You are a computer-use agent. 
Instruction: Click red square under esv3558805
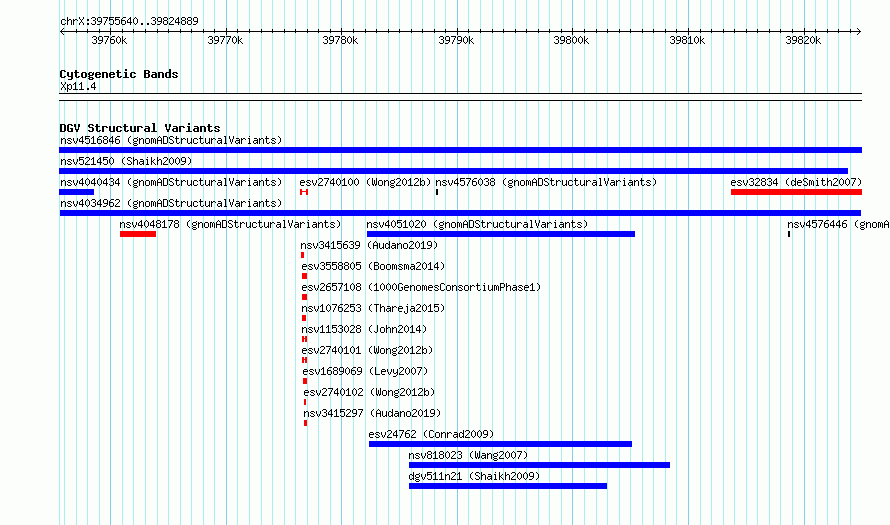coord(304,276)
